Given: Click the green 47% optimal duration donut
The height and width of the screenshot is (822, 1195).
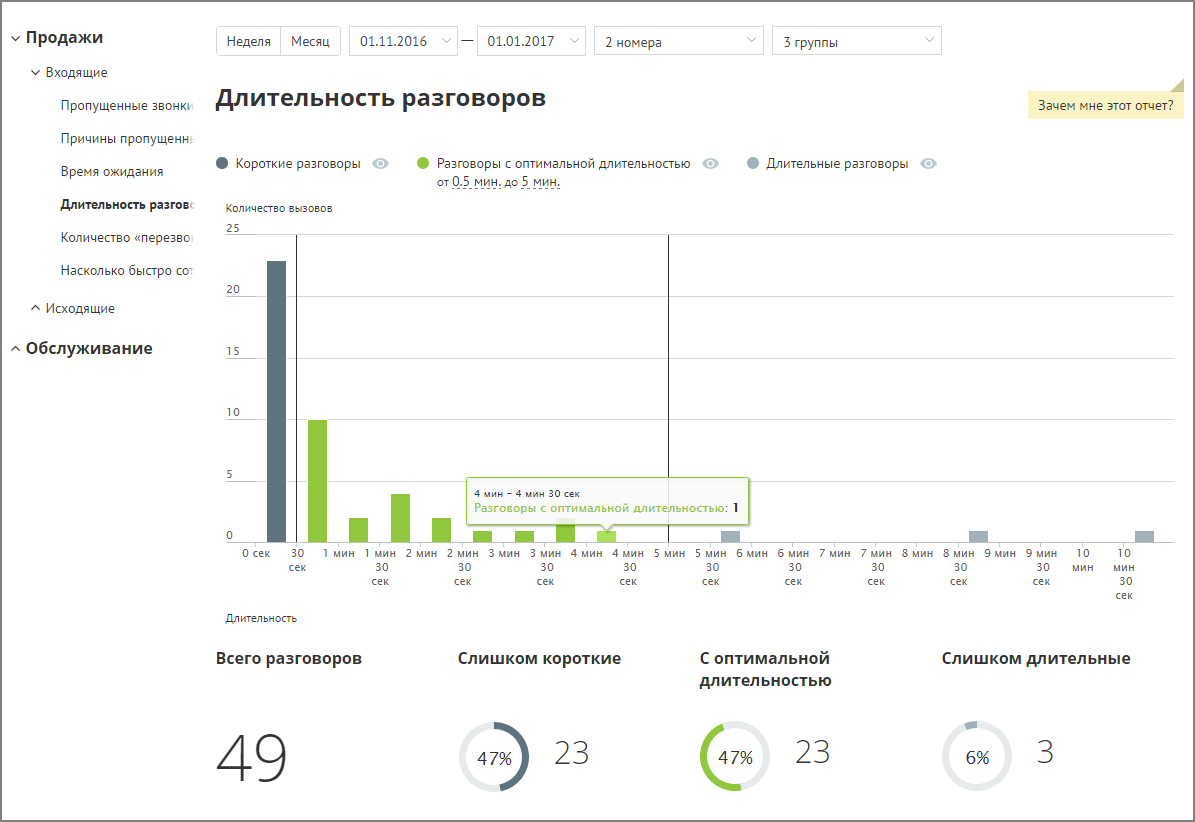Looking at the screenshot, I should 735,756.
